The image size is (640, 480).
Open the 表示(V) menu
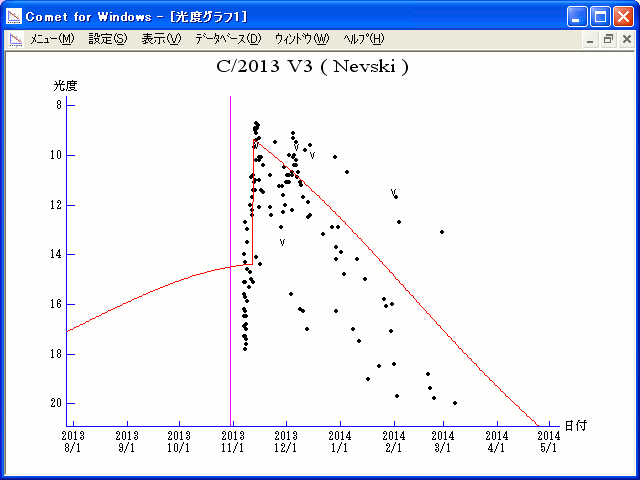click(161, 39)
